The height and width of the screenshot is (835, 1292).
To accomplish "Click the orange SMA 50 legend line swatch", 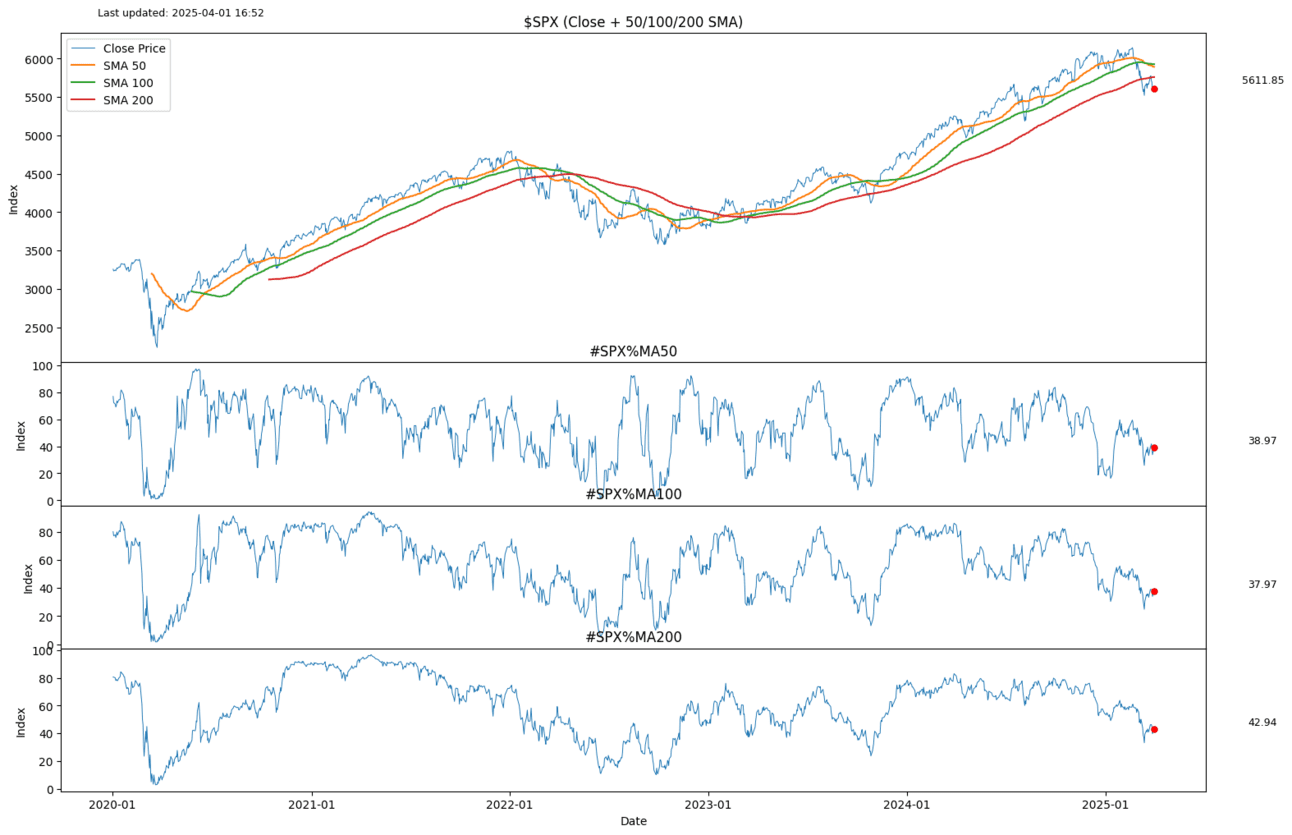I will 83,66.
